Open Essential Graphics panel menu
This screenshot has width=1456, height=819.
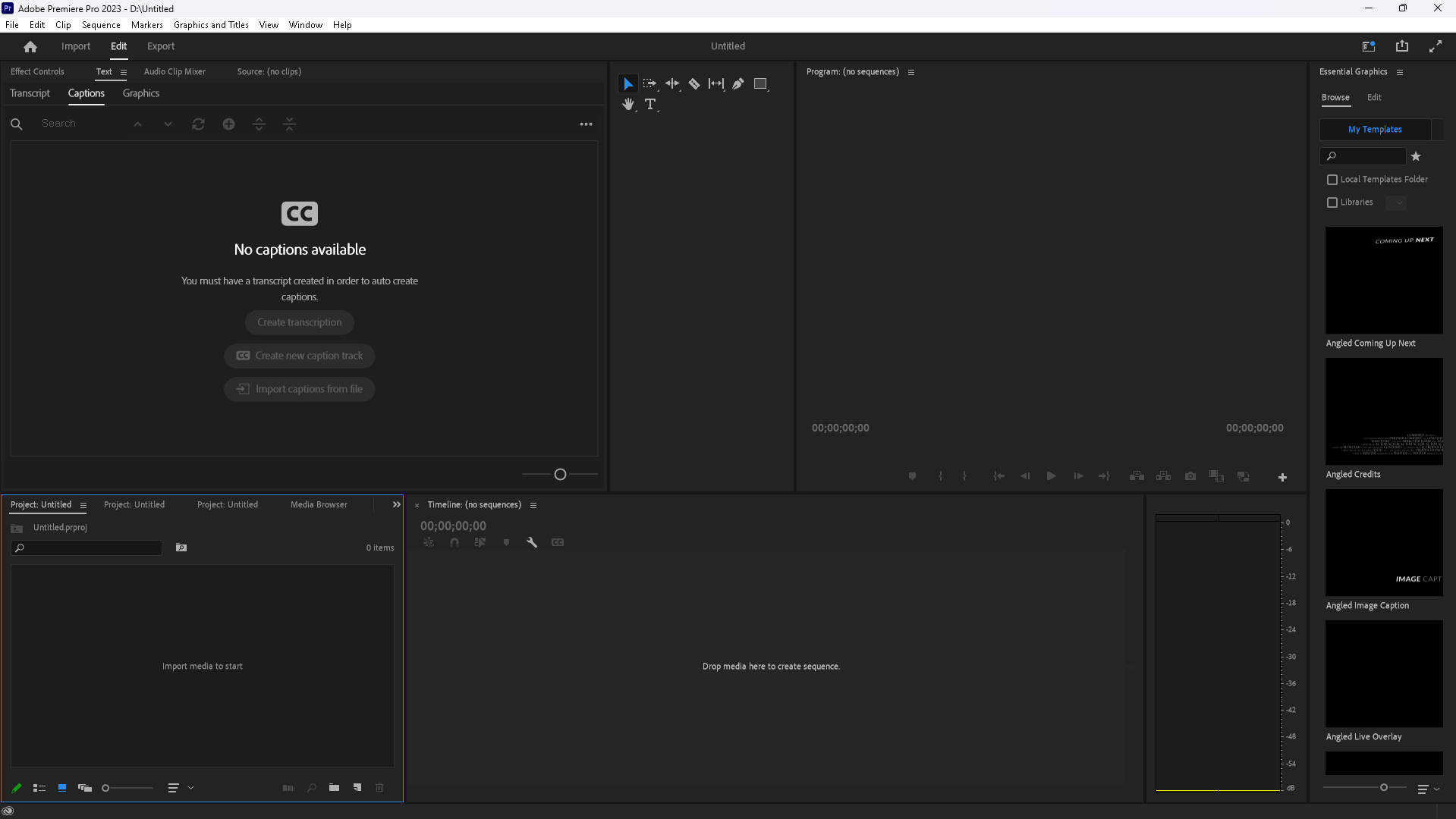coord(1400,73)
